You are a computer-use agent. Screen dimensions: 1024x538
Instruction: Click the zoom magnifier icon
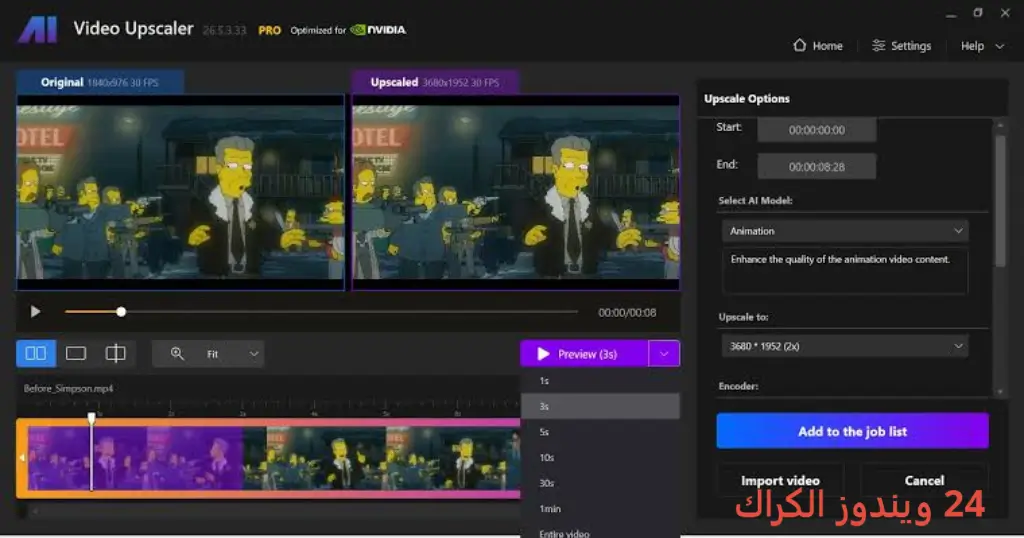(177, 353)
